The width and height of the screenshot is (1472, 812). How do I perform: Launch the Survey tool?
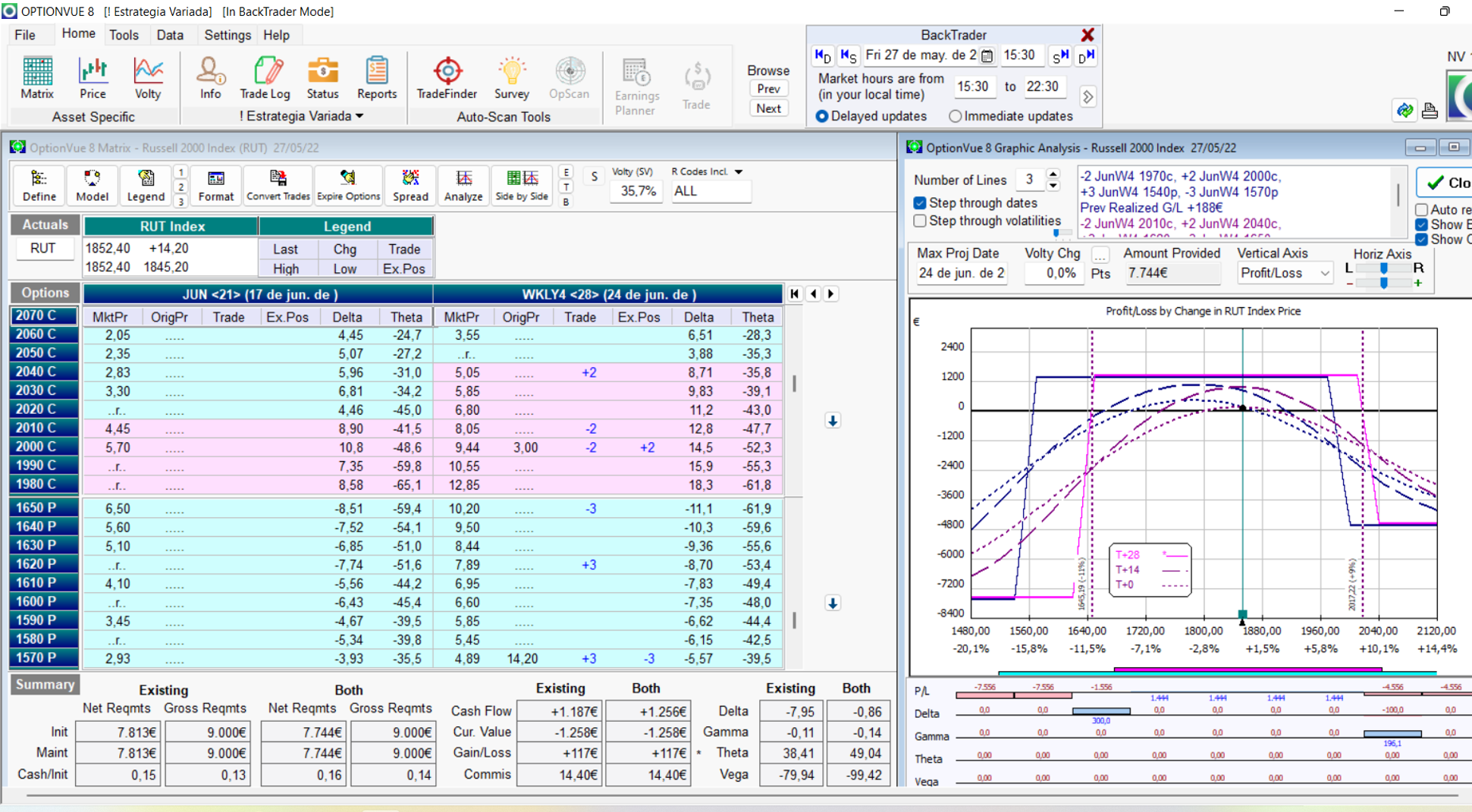tap(511, 78)
